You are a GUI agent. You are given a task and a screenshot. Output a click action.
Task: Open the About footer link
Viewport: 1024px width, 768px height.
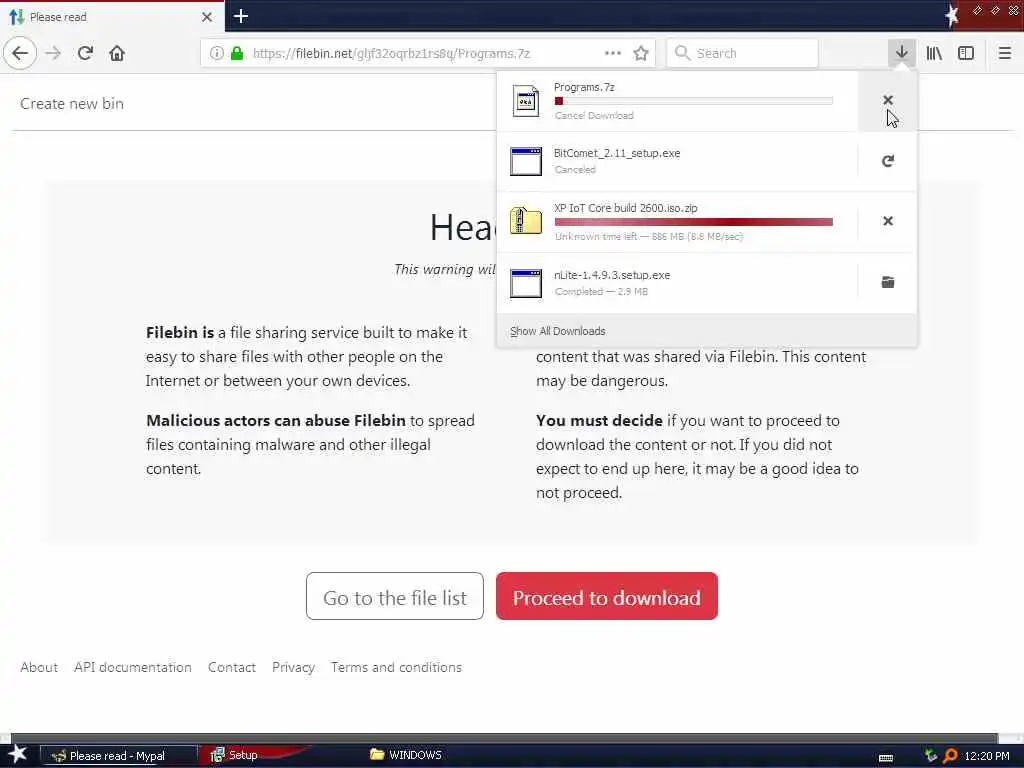click(39, 667)
